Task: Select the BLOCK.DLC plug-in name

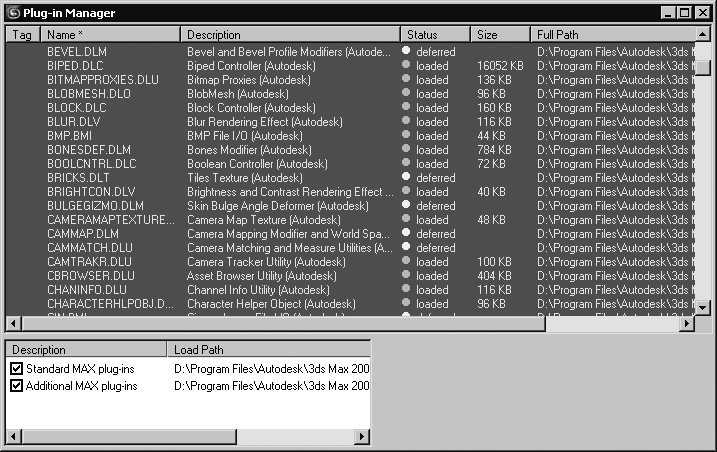Action: 77,108
